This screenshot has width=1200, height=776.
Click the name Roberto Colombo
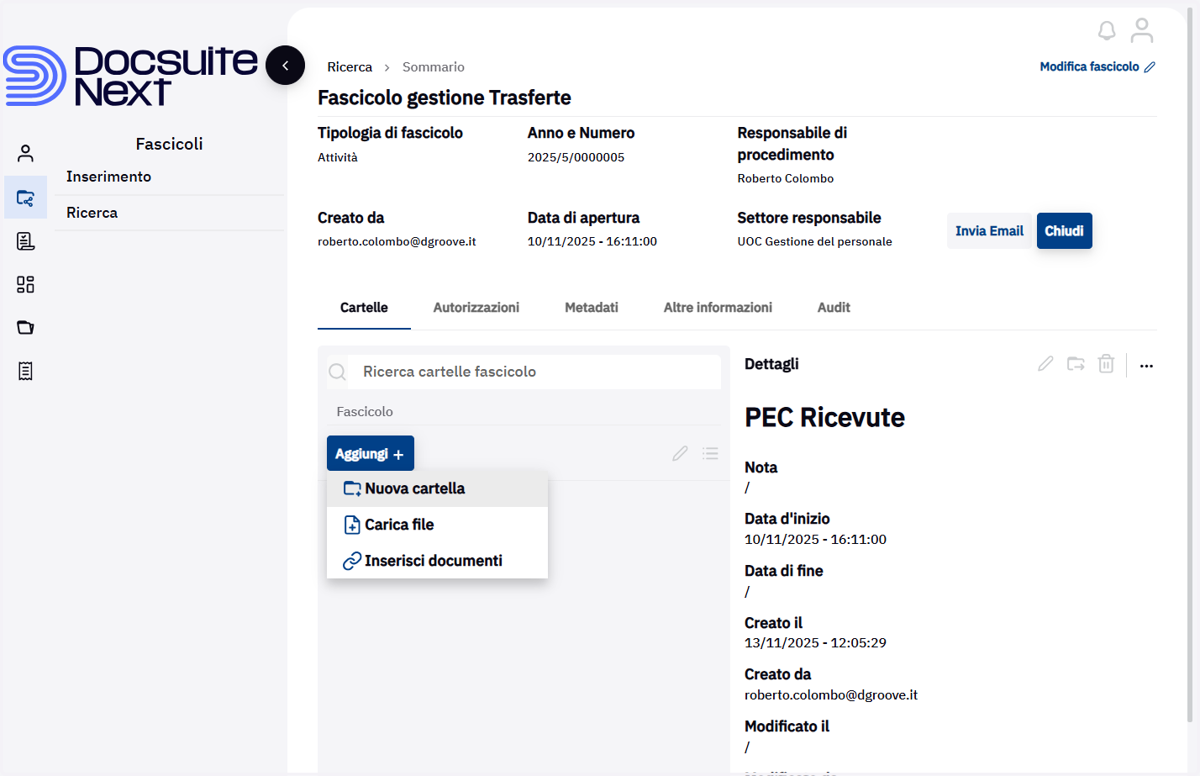tap(785, 179)
